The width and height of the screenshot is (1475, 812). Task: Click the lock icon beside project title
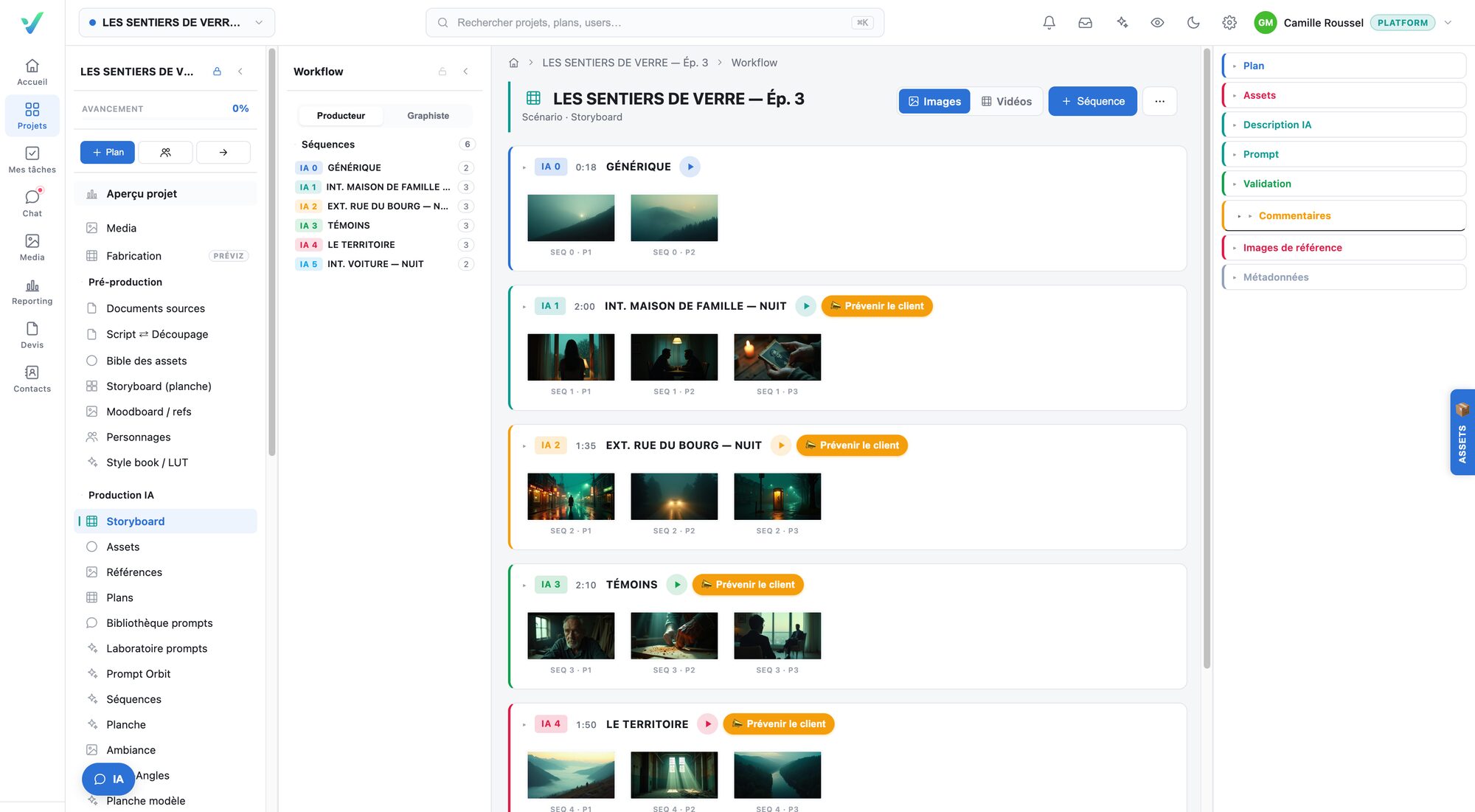point(217,72)
